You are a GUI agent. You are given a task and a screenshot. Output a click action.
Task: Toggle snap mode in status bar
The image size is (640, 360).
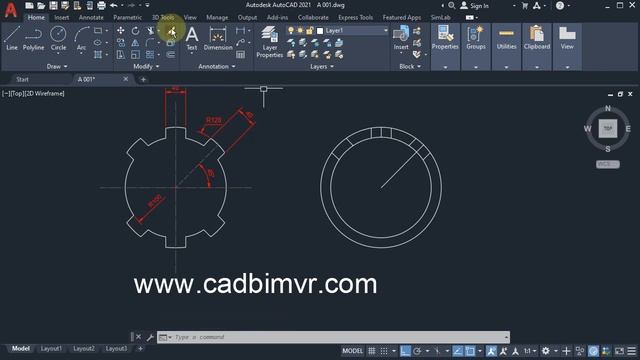[x=384, y=351]
